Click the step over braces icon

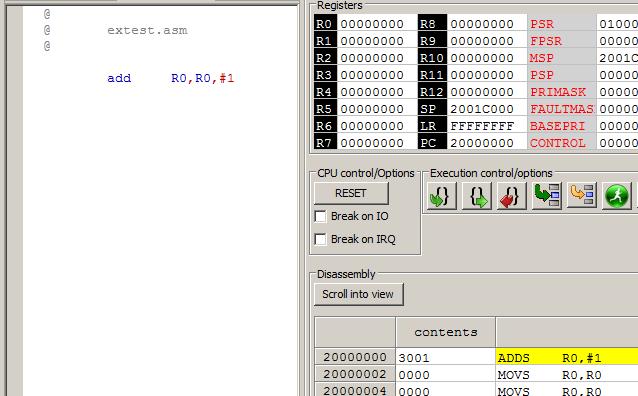coord(476,197)
